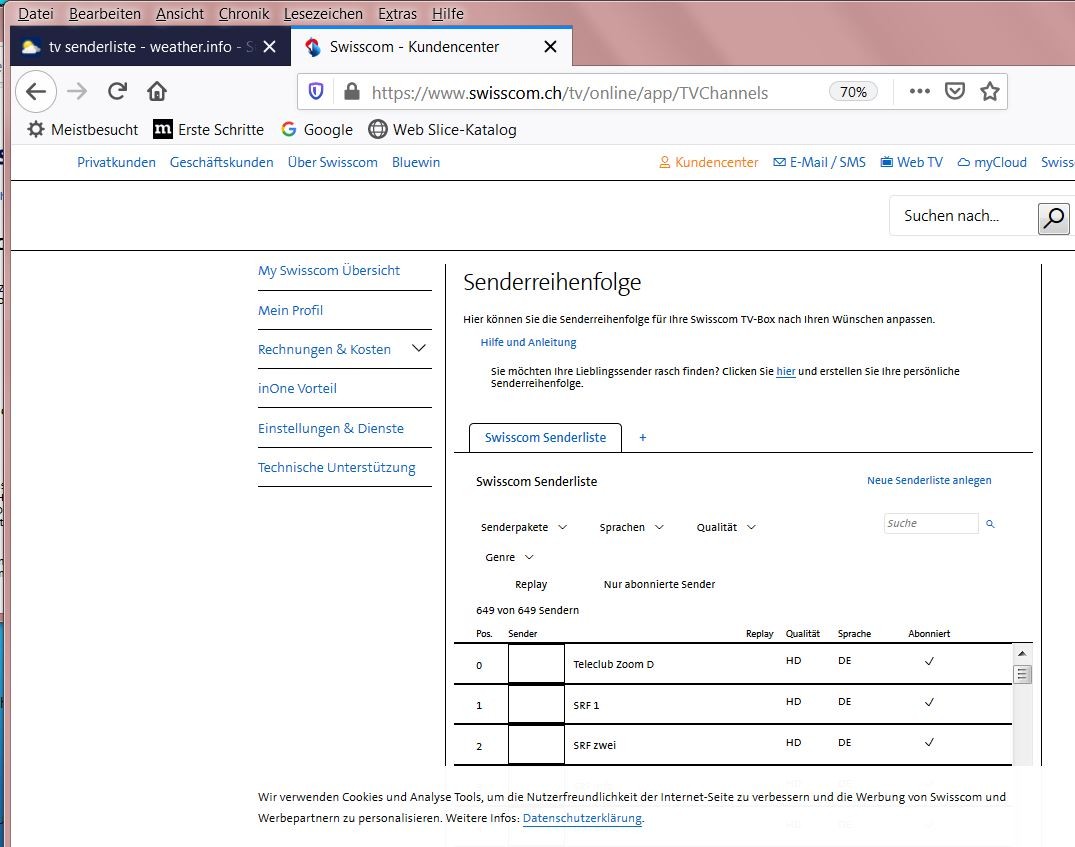Image resolution: width=1075 pixels, height=847 pixels.
Task: Reload the current page
Action: pos(117,92)
